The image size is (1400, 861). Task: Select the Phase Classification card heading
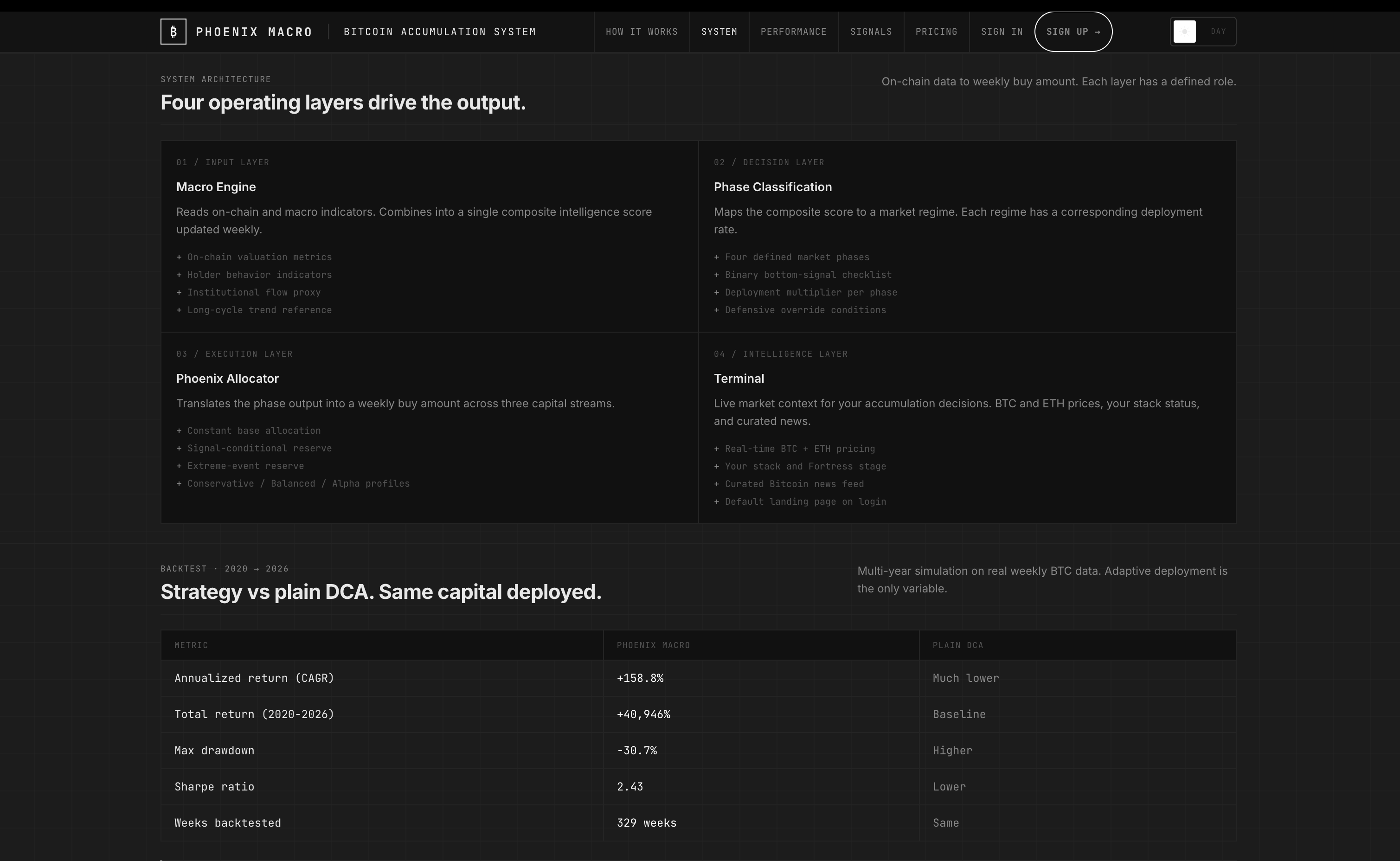point(772,187)
